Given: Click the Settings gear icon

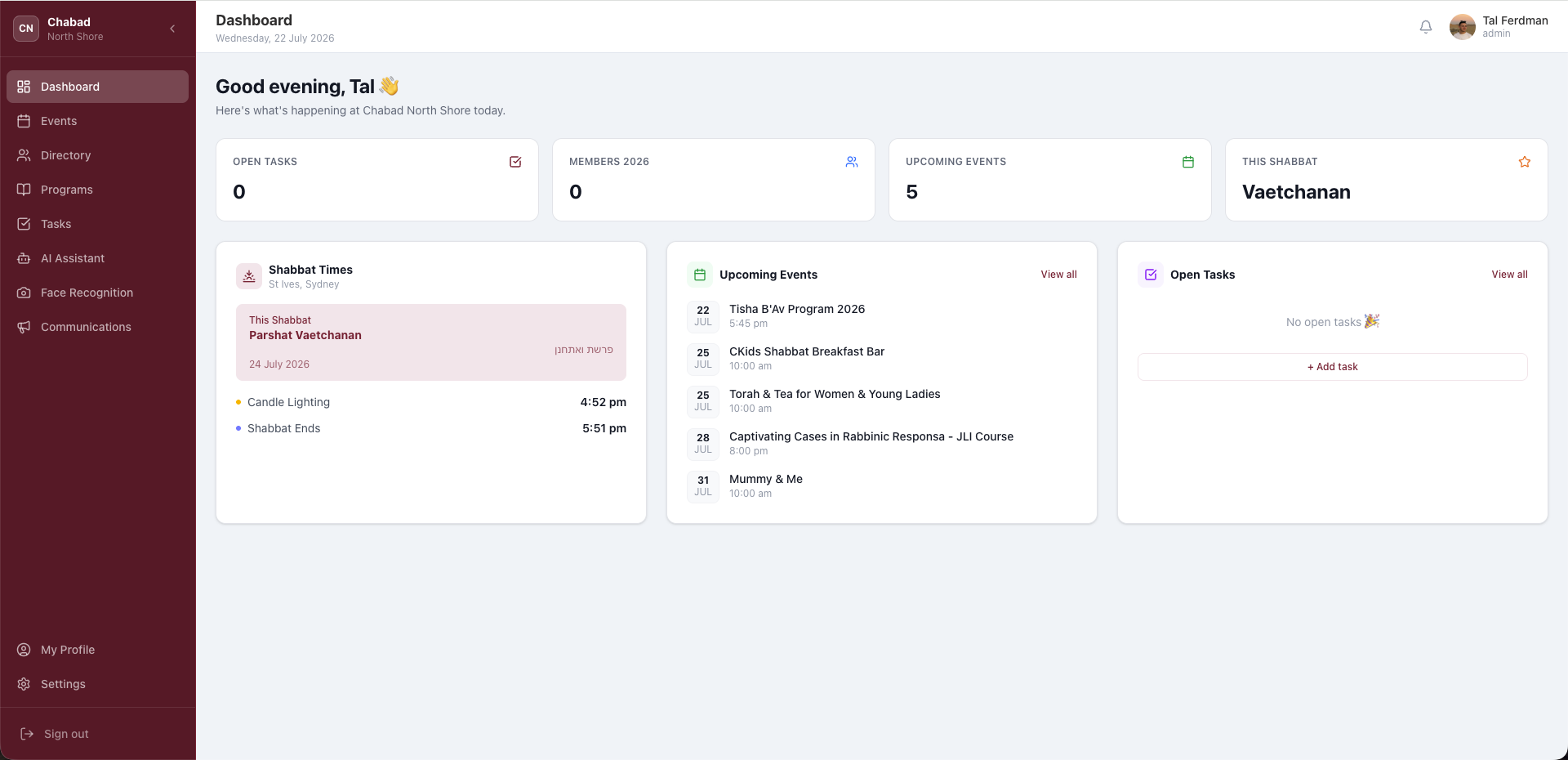Looking at the screenshot, I should coord(24,684).
